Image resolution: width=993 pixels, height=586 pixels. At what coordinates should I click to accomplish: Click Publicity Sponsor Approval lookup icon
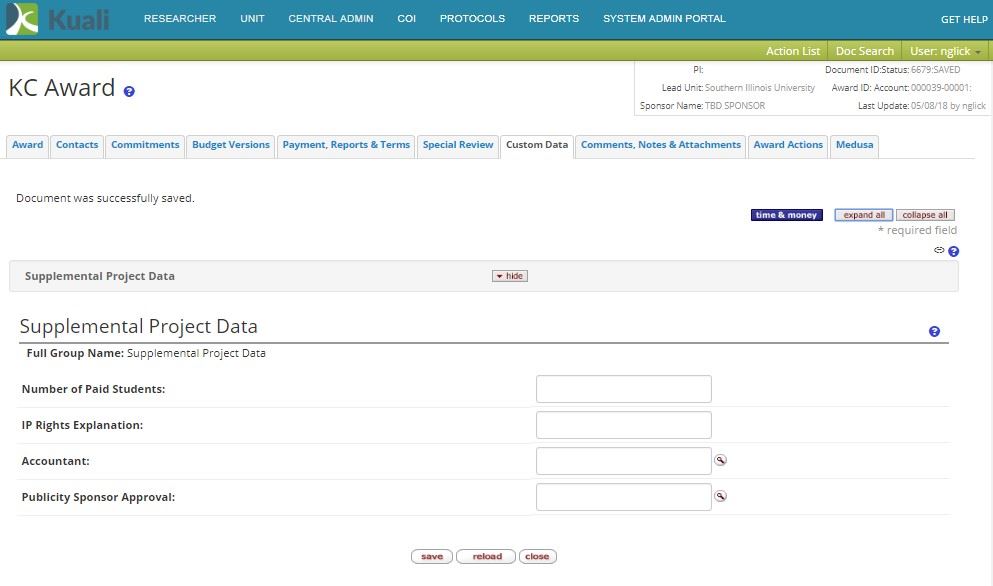[x=720, y=497]
